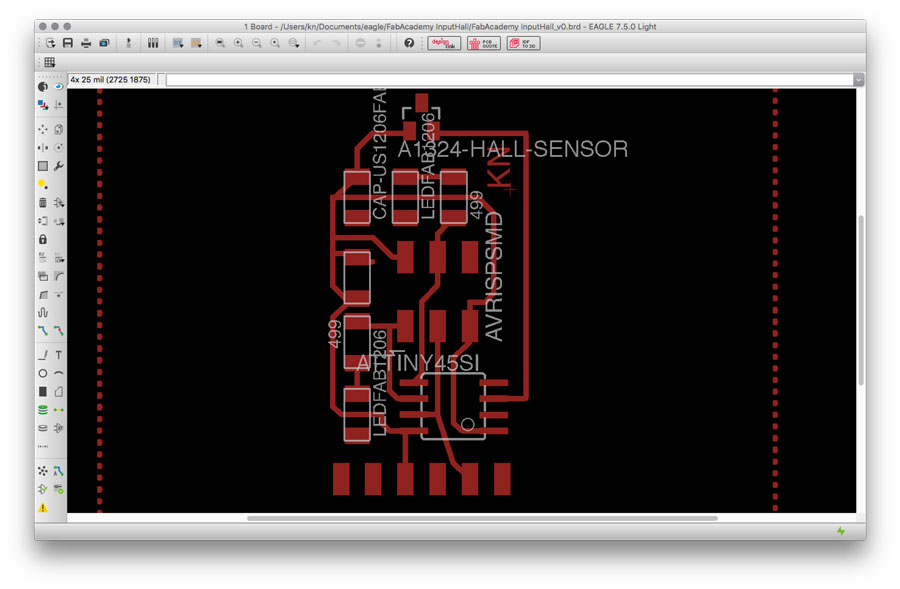This screenshot has height=589, width=900.
Task: Select the Smash tool
Action: tap(42, 276)
